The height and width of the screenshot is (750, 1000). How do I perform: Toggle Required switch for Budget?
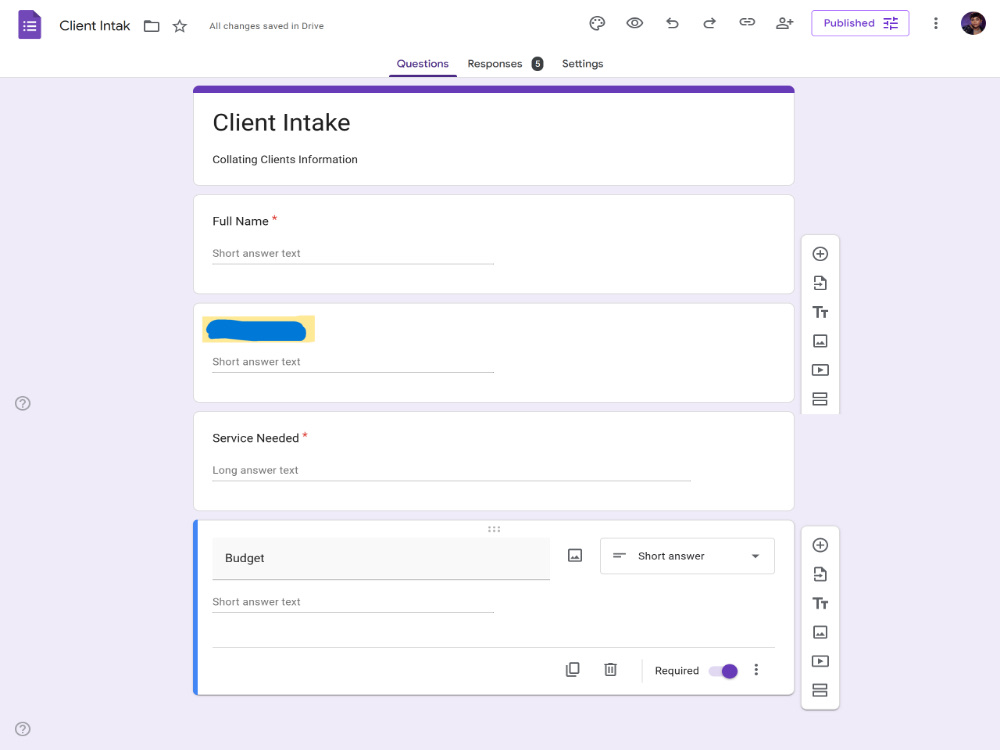(723, 671)
